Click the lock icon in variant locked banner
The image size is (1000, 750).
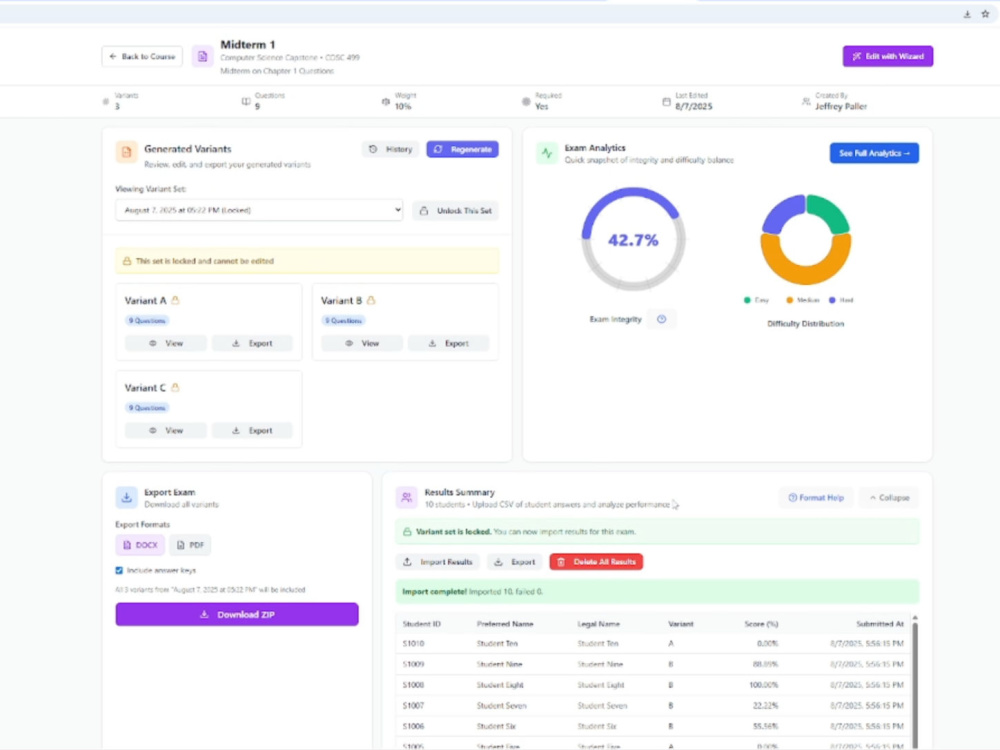[407, 531]
